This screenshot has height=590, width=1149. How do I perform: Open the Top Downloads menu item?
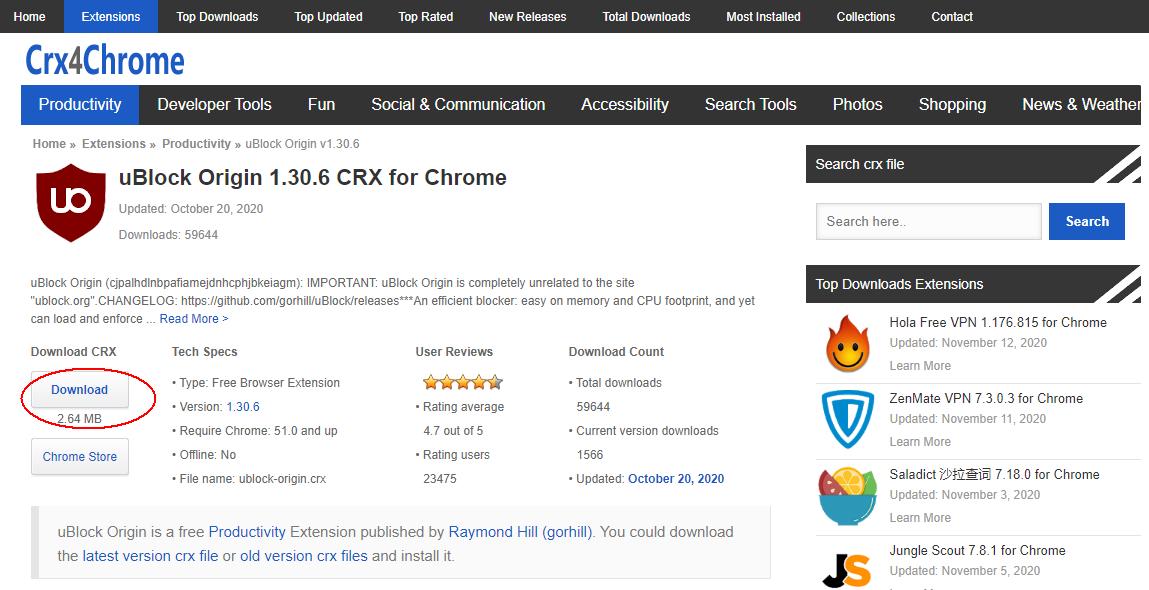[x=217, y=17]
